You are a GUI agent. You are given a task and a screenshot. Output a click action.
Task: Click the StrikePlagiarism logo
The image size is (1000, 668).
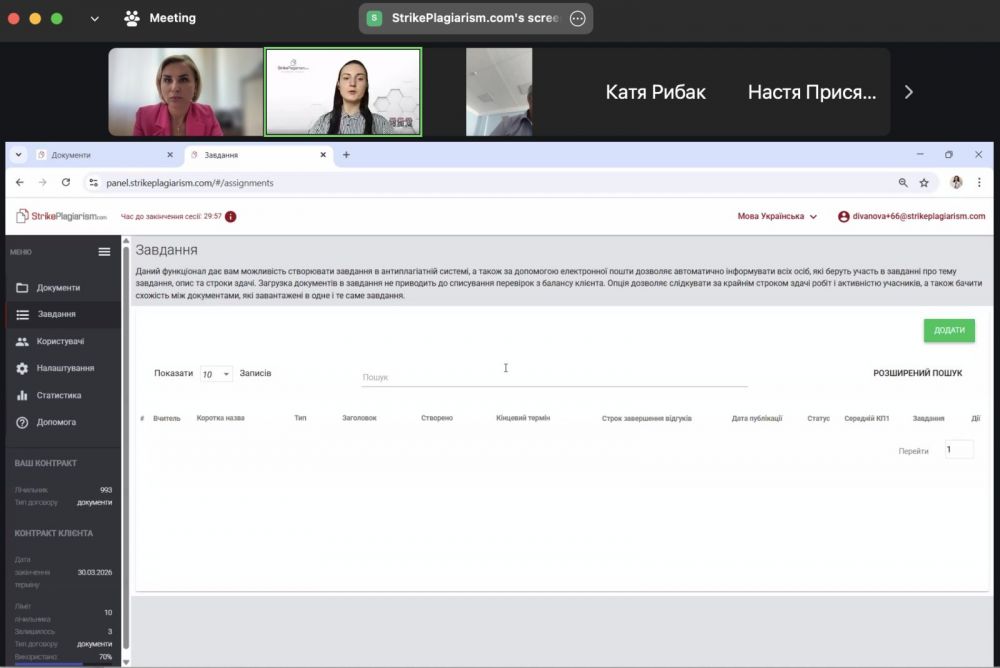click(x=61, y=216)
